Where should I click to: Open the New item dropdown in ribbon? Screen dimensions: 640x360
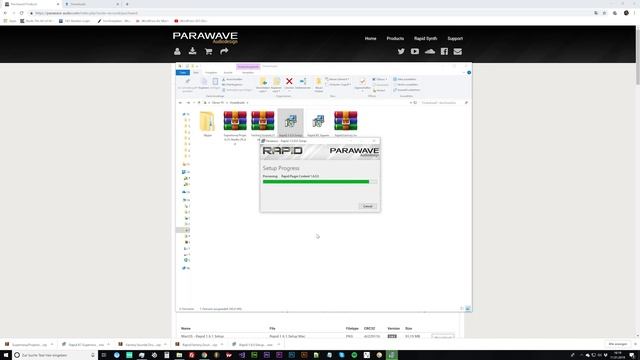pyautogui.click(x=338, y=79)
